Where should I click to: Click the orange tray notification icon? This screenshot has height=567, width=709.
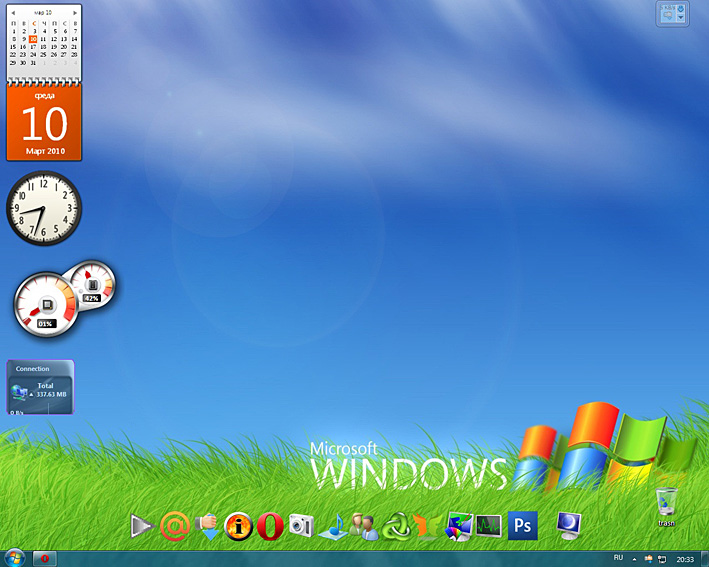(x=648, y=559)
